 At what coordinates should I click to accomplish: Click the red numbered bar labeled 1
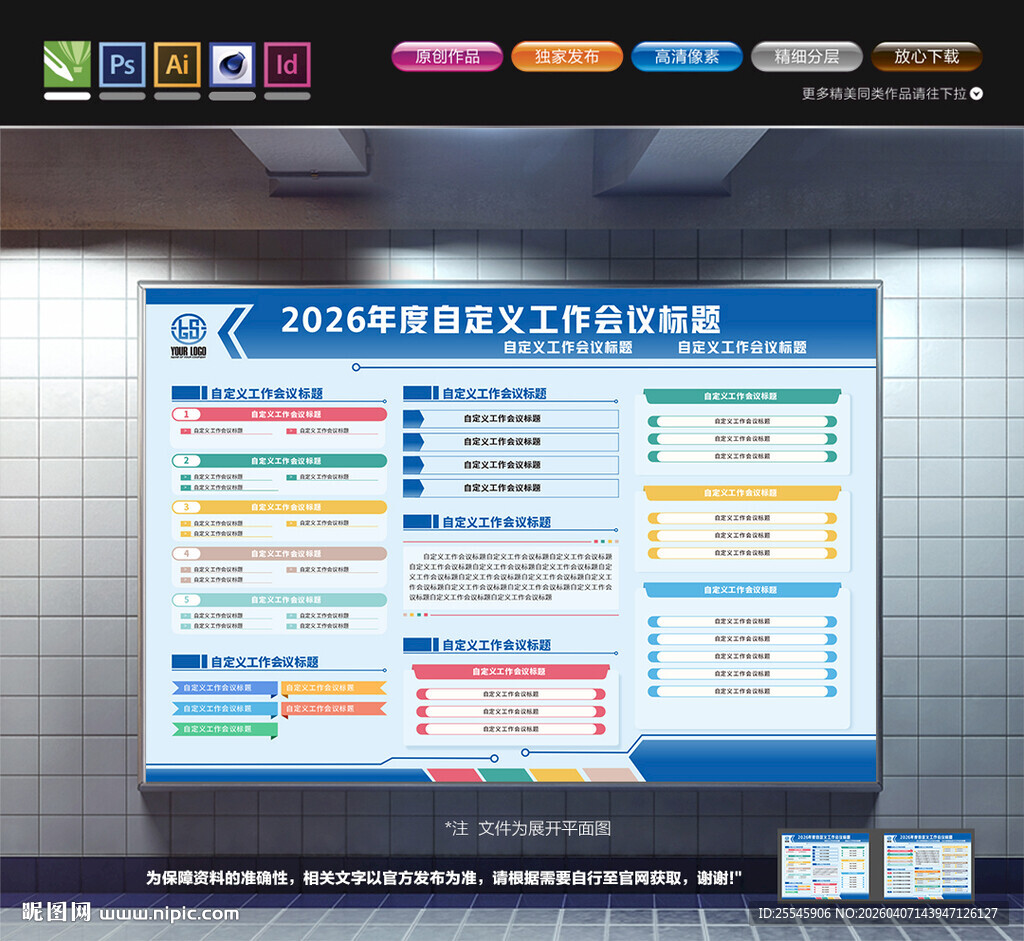279,414
